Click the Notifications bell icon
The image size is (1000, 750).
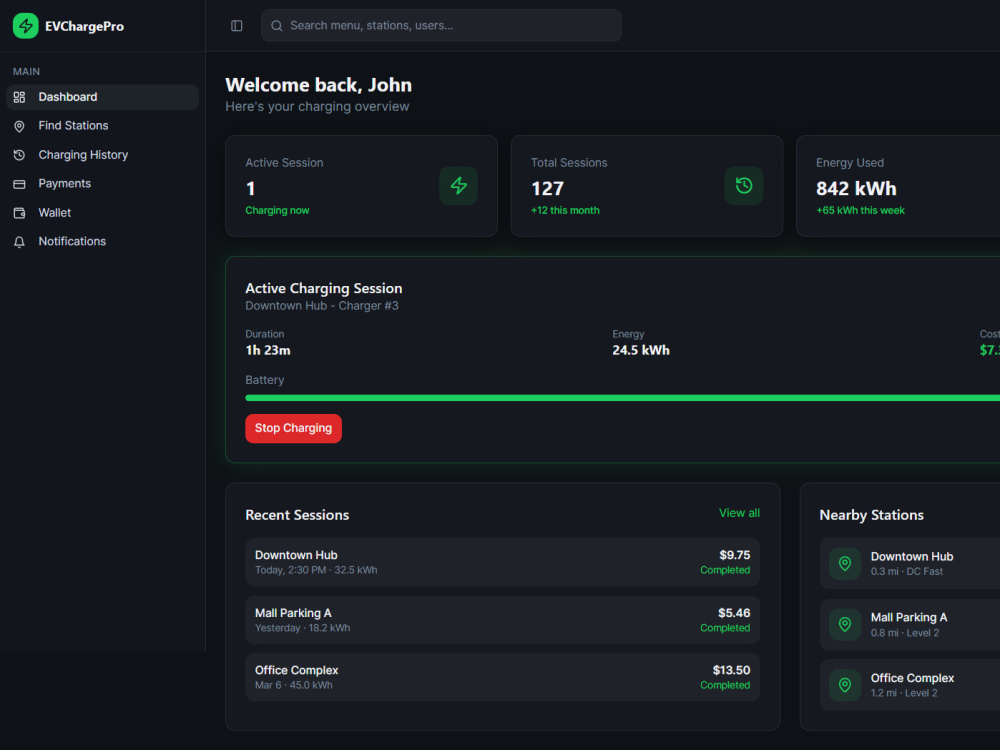(19, 242)
